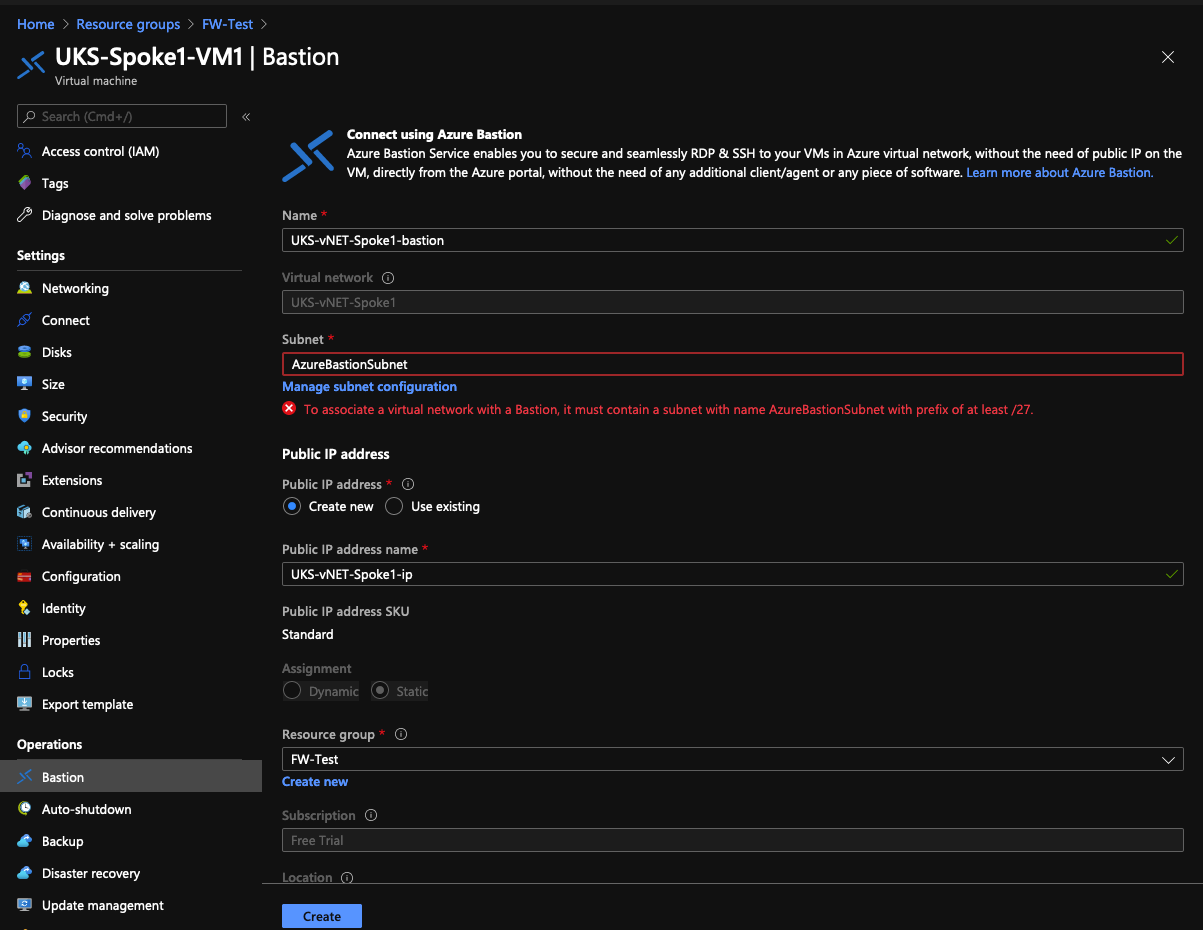Click the sidebar search box
The width and height of the screenshot is (1203, 930).
[x=122, y=116]
